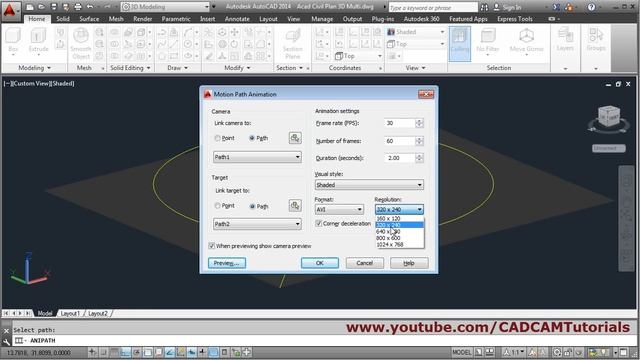Click the Frame rate (FPS) input field

pos(399,123)
